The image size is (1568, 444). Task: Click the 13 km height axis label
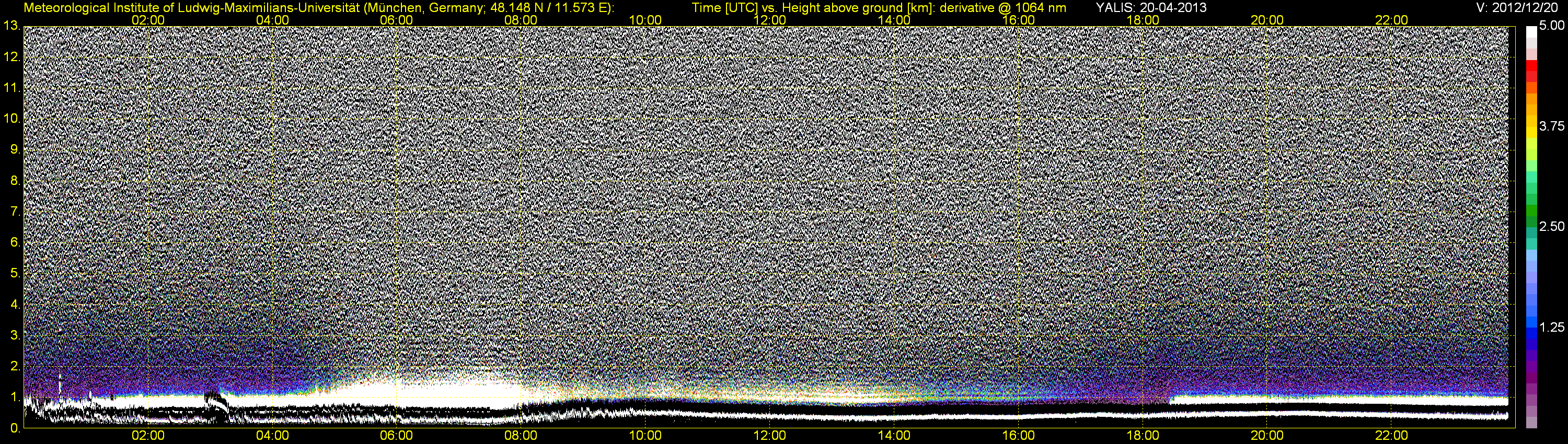tap(11, 26)
